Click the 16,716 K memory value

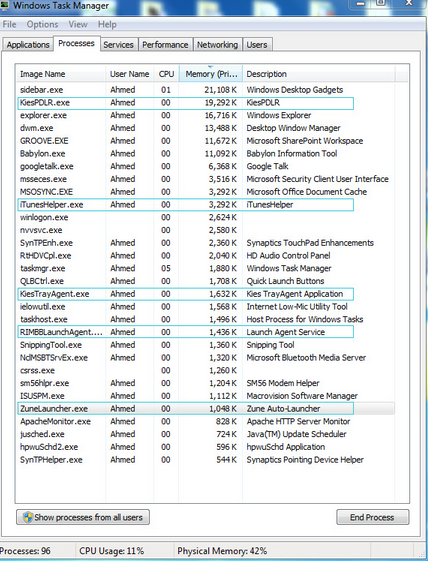click(x=220, y=115)
